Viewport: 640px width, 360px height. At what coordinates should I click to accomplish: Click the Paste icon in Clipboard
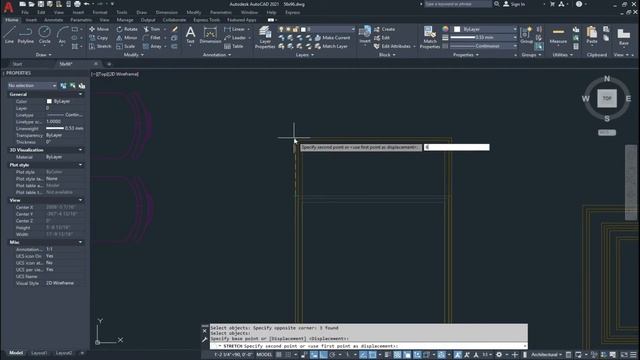(592, 35)
